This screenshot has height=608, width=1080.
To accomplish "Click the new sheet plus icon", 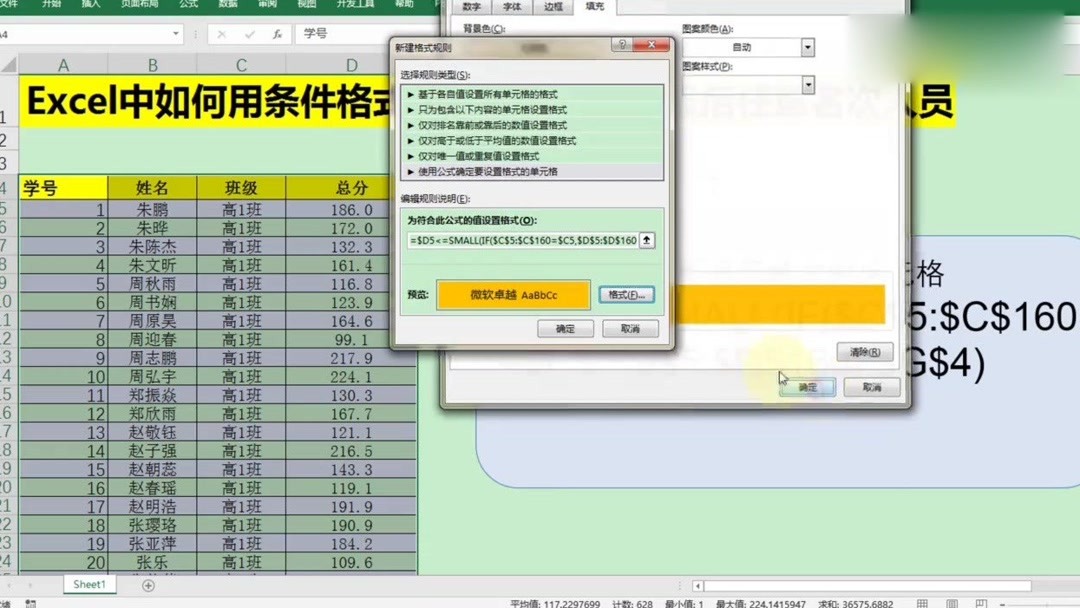I will coord(147,584).
